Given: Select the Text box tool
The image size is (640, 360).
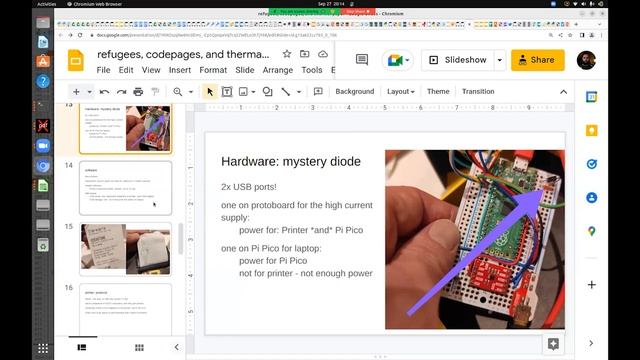Looking at the screenshot, I should (x=227, y=92).
